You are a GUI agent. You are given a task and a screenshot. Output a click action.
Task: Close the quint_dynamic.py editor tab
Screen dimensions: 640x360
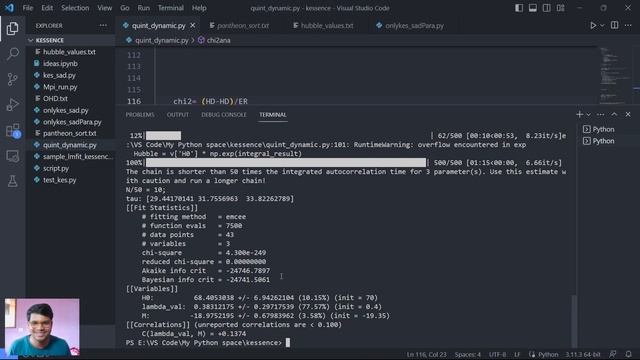pos(193,25)
